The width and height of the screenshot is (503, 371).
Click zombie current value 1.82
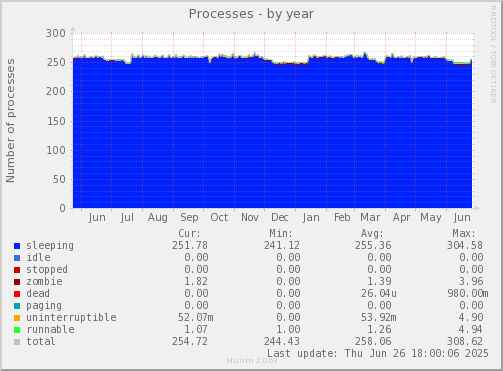point(196,282)
